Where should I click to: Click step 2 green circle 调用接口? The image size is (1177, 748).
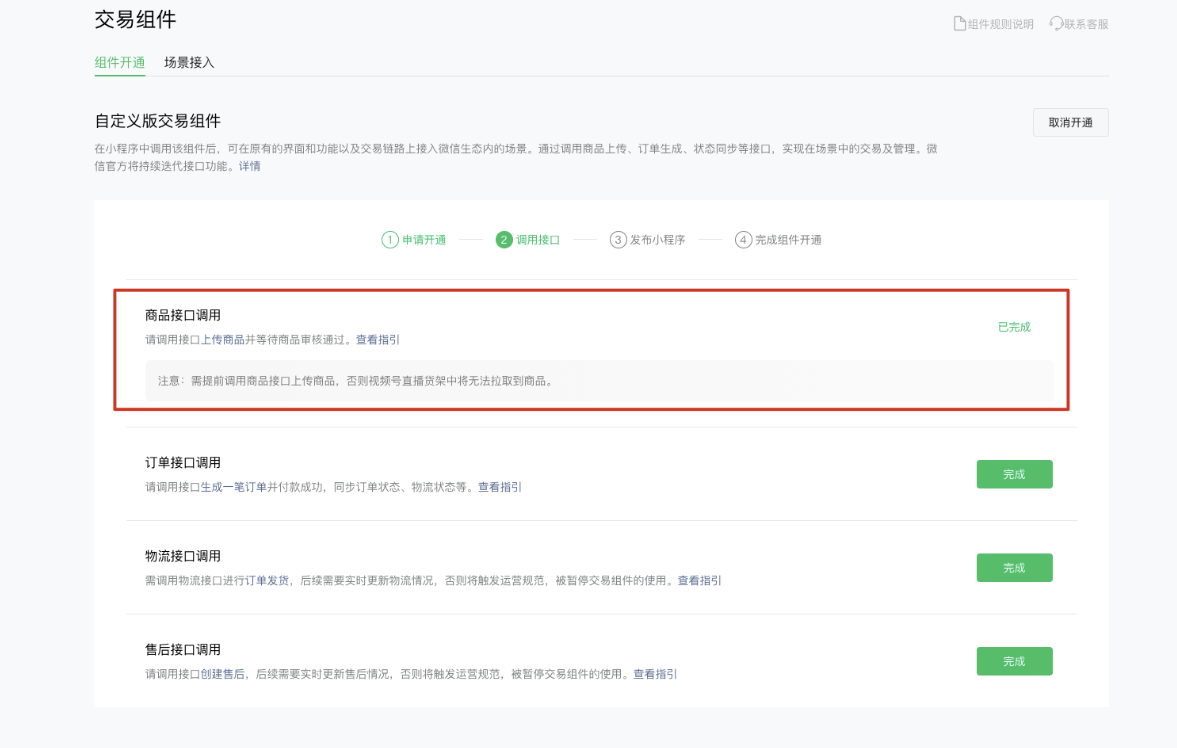click(504, 240)
